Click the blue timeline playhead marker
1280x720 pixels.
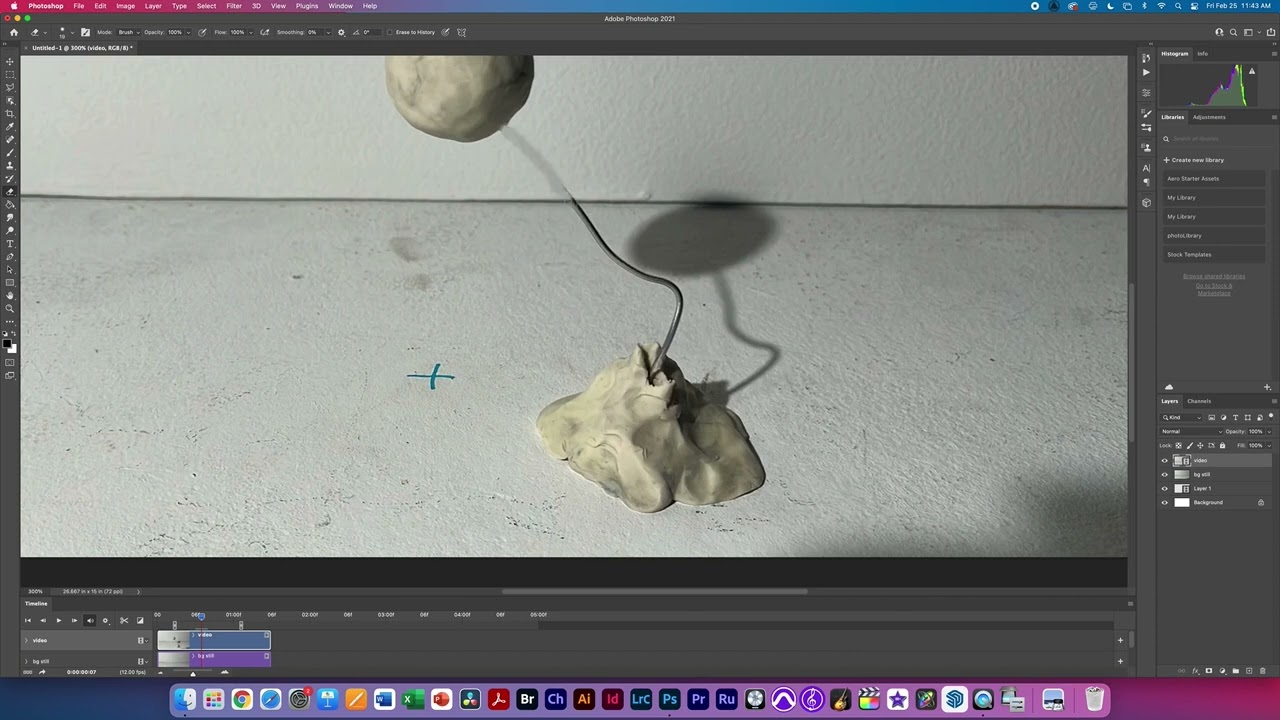pyautogui.click(x=201, y=616)
